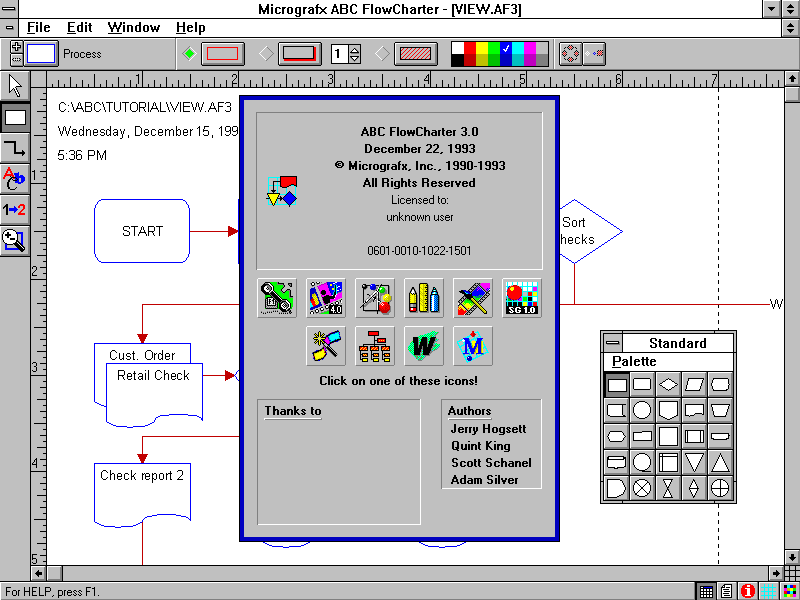Pick the upward triangle shape in palette
Image resolution: width=800 pixels, height=600 pixels.
pos(720,462)
